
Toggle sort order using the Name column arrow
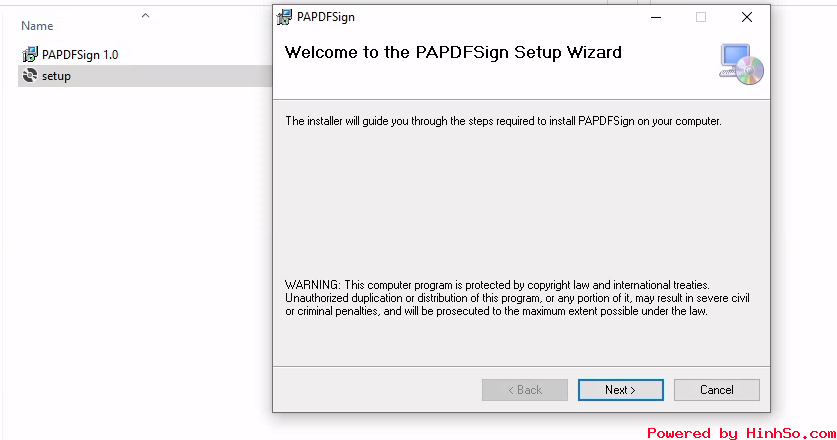coord(145,15)
